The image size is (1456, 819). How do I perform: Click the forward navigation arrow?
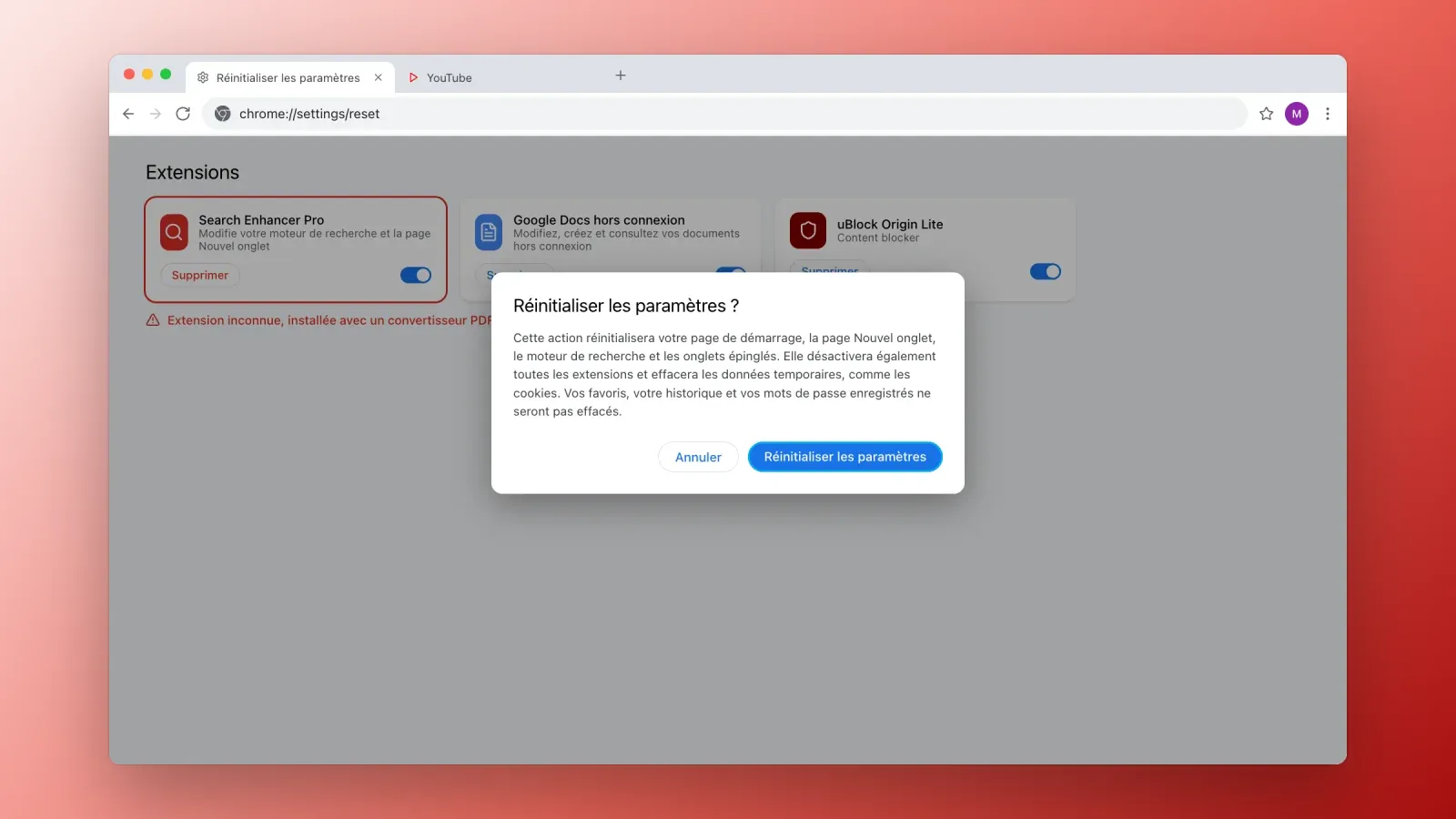pyautogui.click(x=156, y=114)
